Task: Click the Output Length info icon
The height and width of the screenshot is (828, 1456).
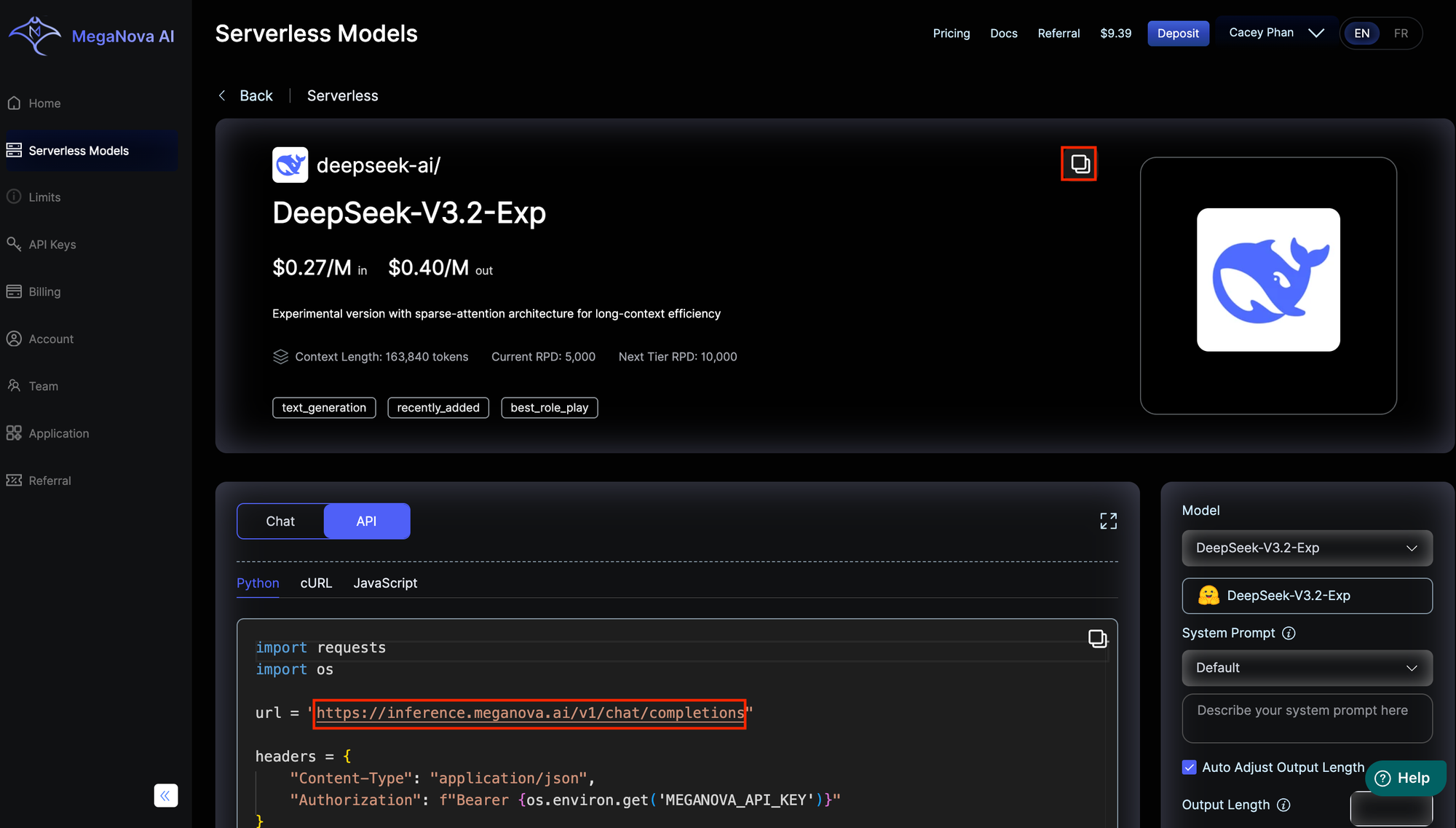Action: pos(1283,805)
